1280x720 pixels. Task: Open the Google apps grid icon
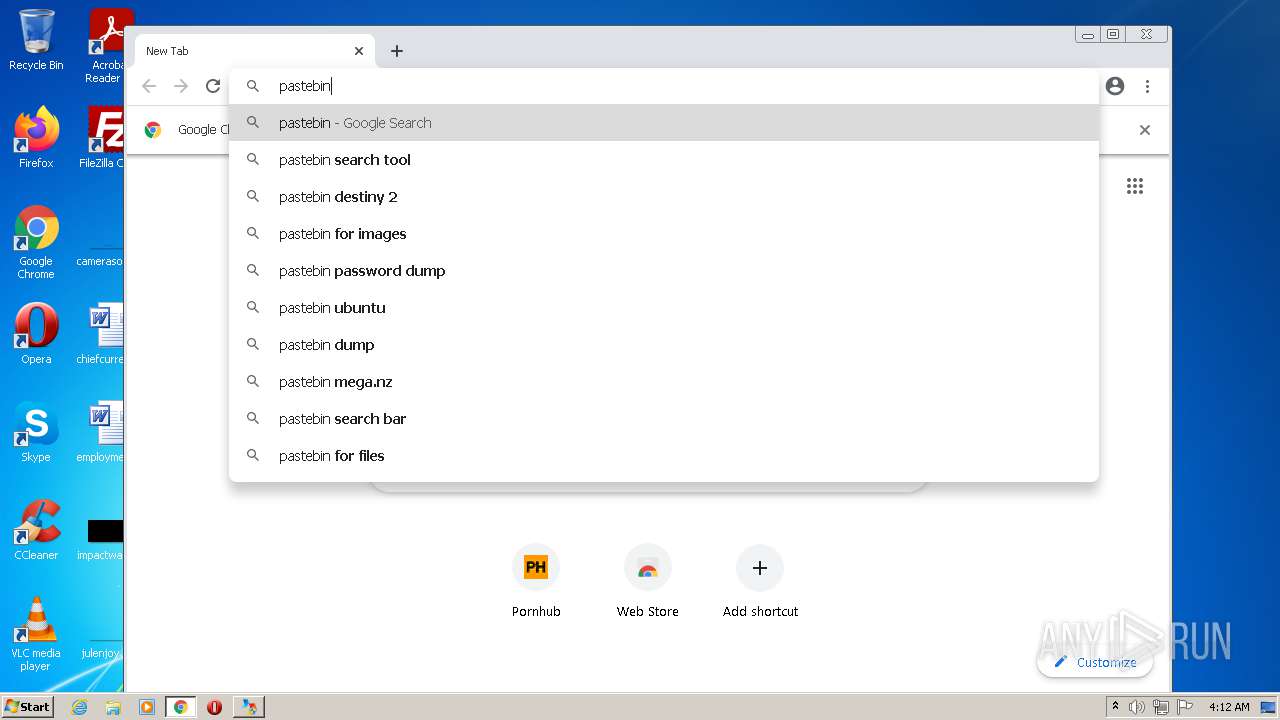(x=1135, y=186)
